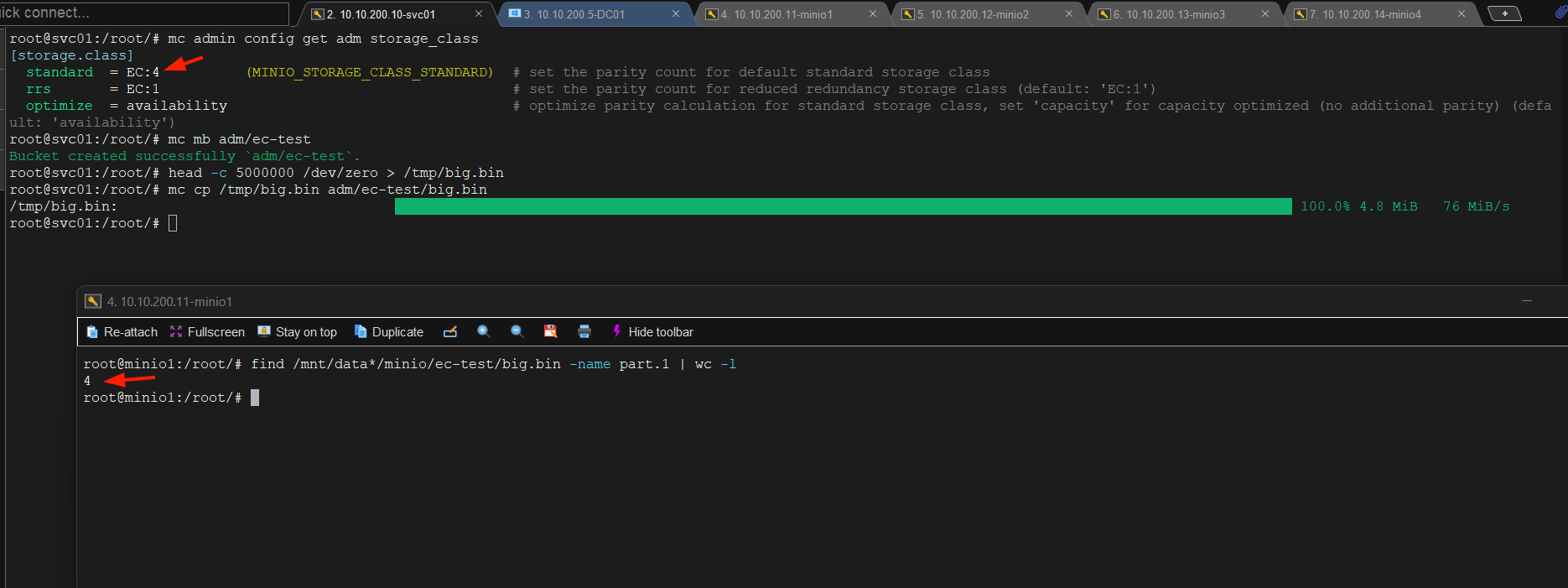The height and width of the screenshot is (588, 1568).
Task: Close the 10.10.200.14-minio4 tab
Action: tap(1461, 13)
